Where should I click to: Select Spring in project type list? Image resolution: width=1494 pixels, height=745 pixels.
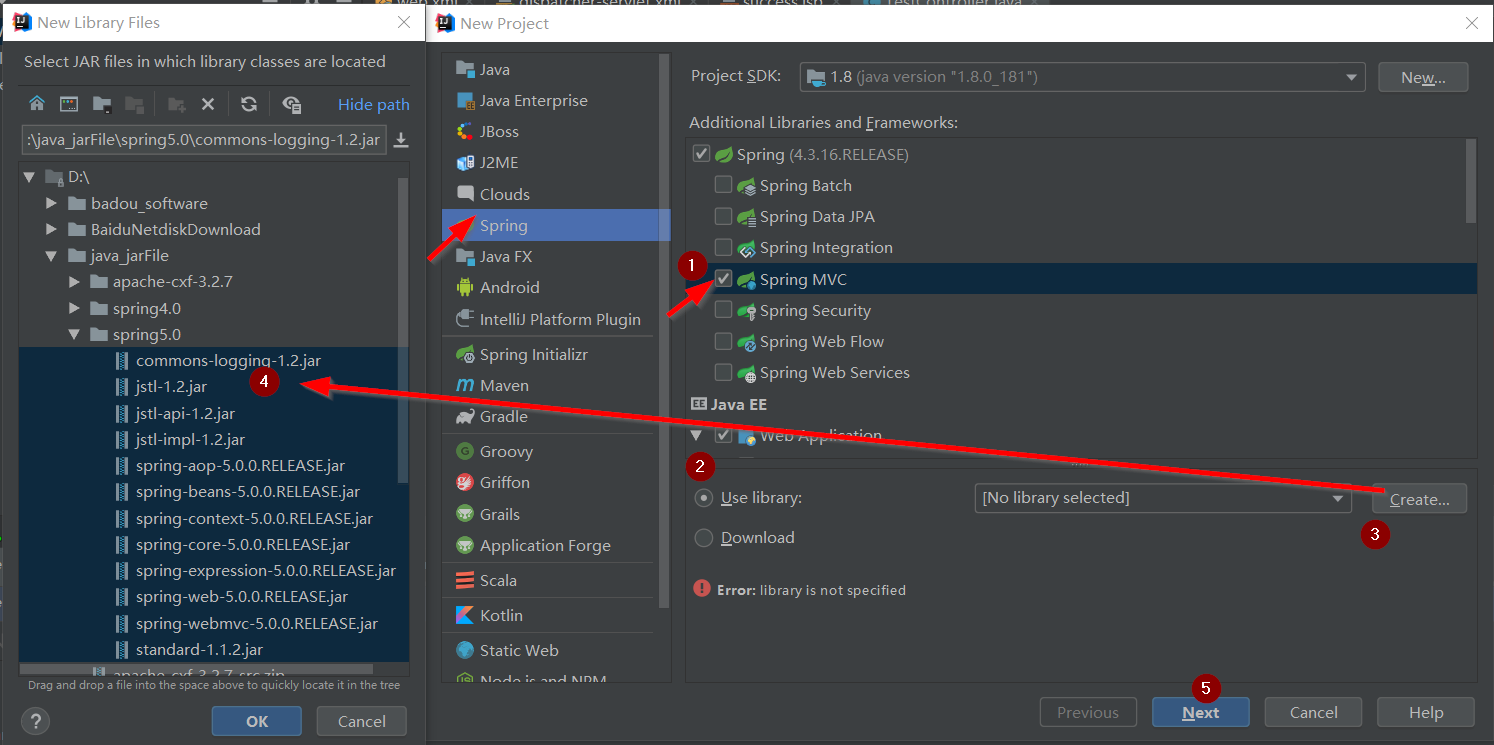556,225
